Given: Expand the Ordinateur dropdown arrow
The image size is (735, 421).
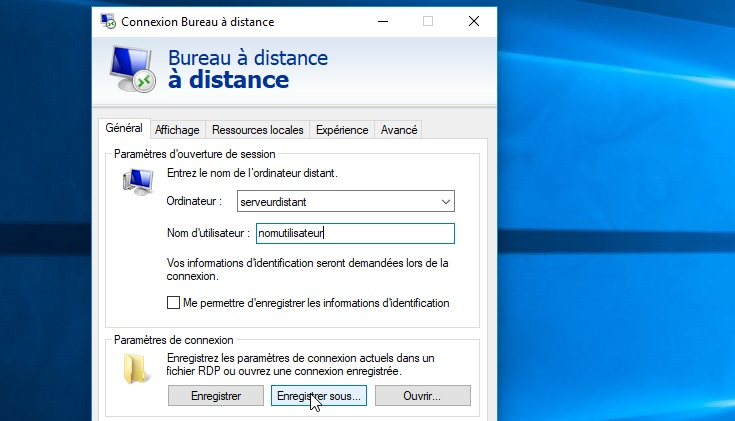Looking at the screenshot, I should coord(445,202).
